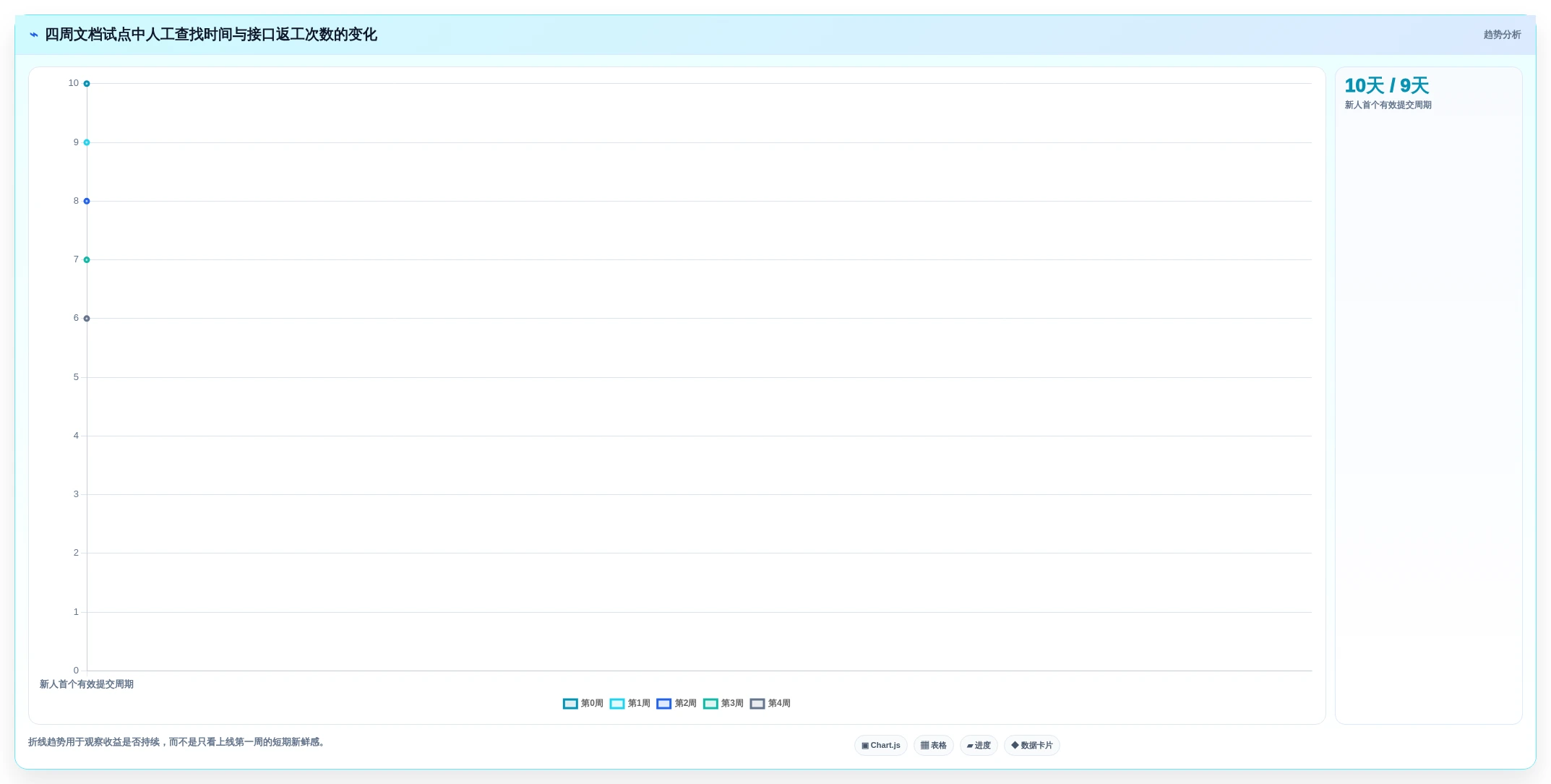Image resolution: width=1551 pixels, height=784 pixels.
Task: Click the y-axis label 0
Action: (76, 671)
